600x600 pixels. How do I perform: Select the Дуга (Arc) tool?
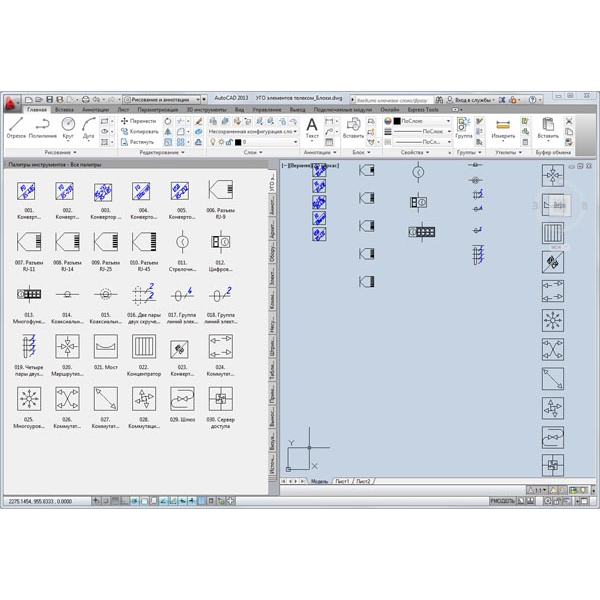(x=89, y=128)
